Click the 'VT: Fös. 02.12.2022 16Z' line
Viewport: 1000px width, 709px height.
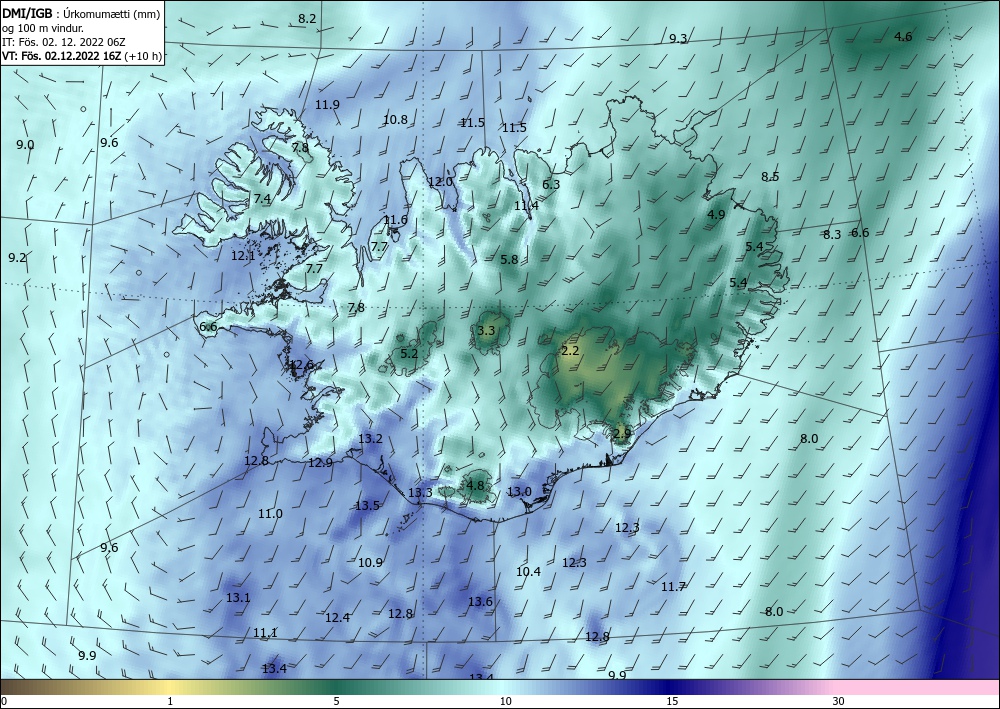pos(62,56)
